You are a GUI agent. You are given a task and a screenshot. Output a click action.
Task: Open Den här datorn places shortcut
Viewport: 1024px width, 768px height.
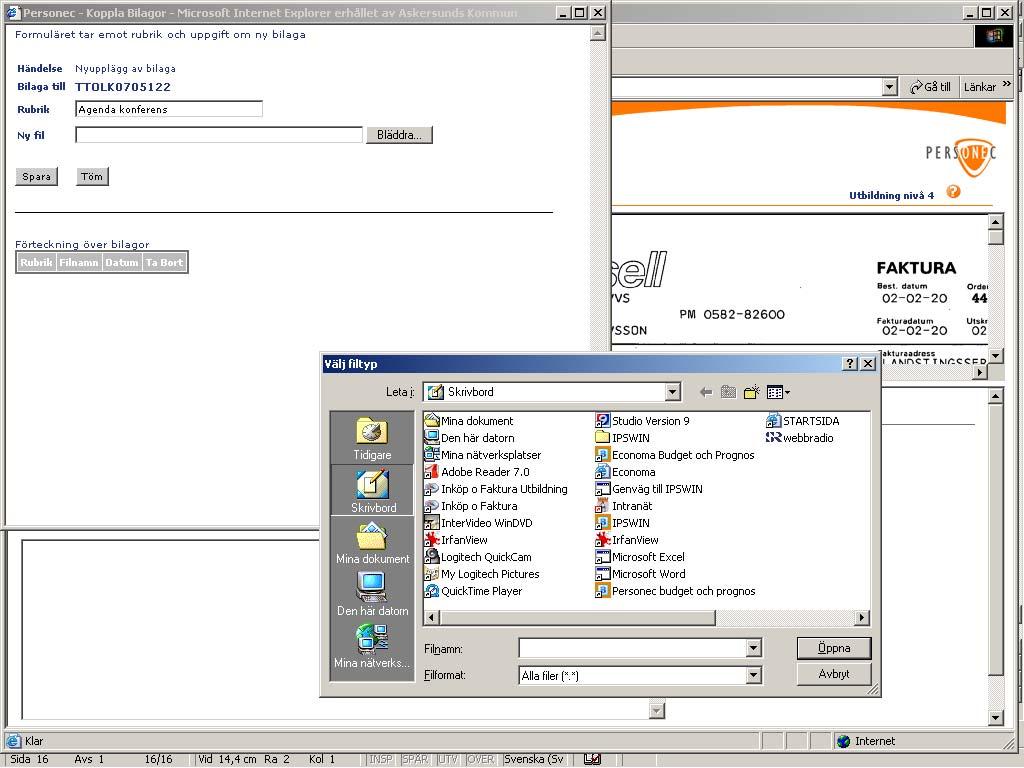point(372,594)
